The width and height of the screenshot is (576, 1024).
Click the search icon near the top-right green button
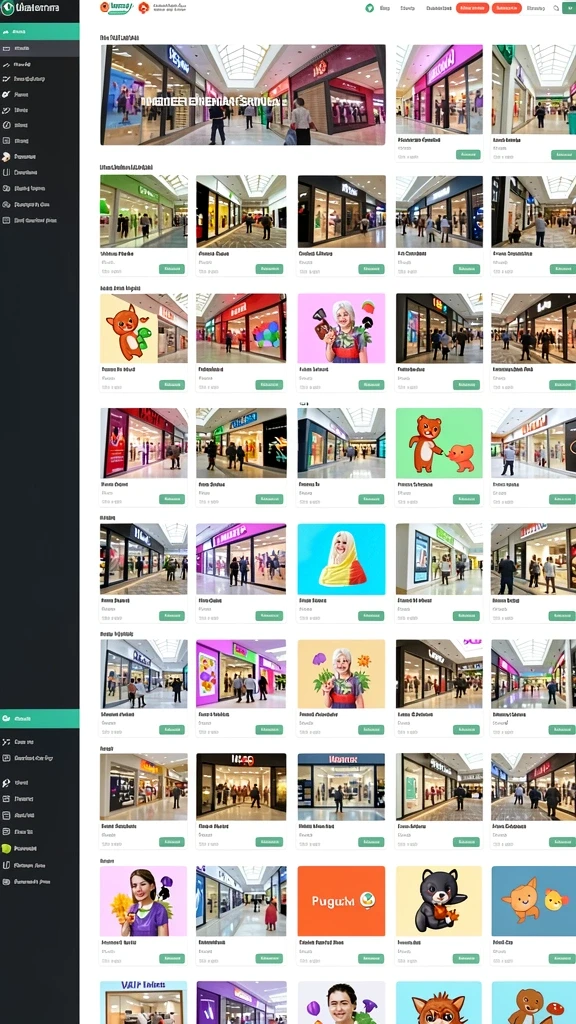point(556,8)
